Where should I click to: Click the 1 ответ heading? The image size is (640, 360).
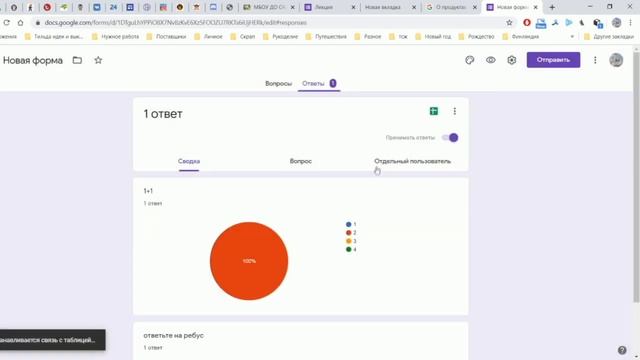pyautogui.click(x=163, y=114)
